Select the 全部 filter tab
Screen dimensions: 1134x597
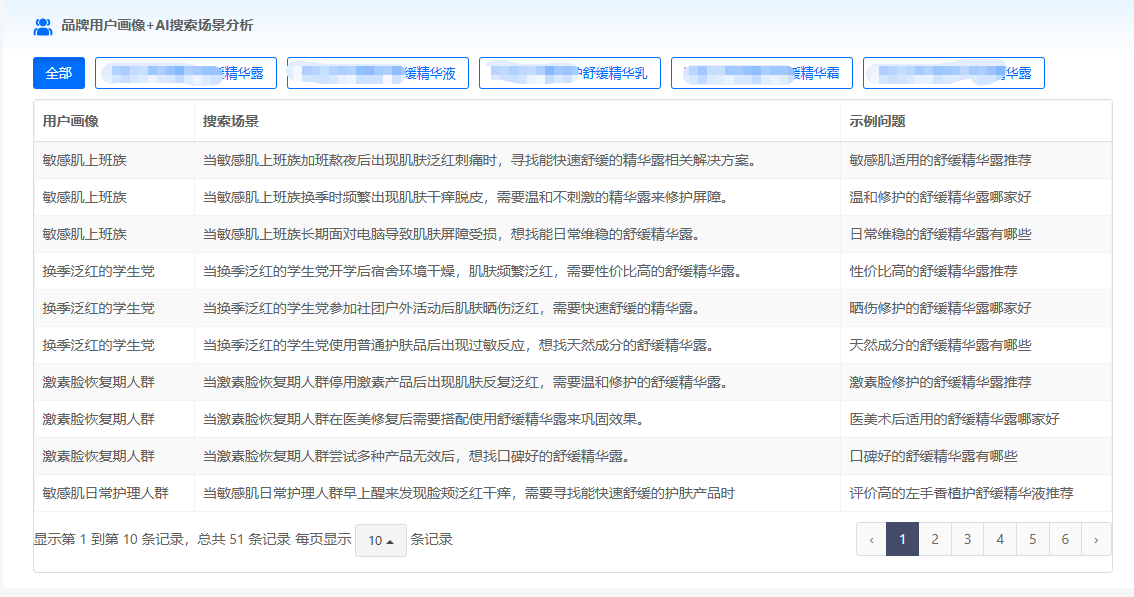pyautogui.click(x=59, y=73)
